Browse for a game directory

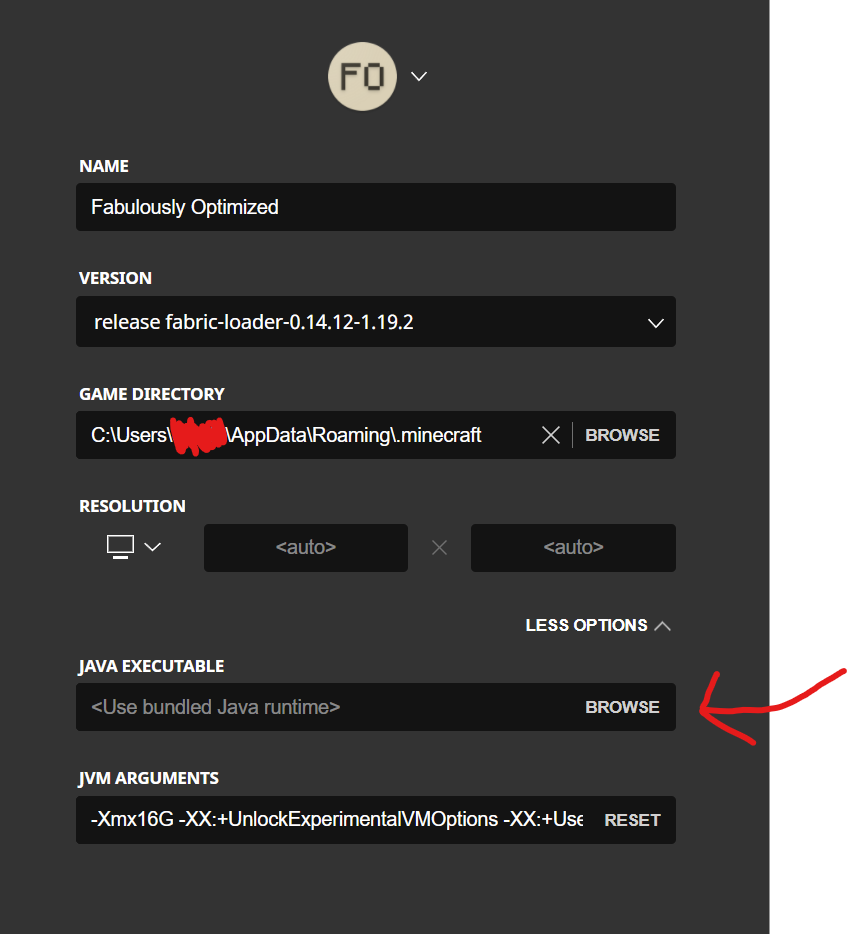pos(622,435)
